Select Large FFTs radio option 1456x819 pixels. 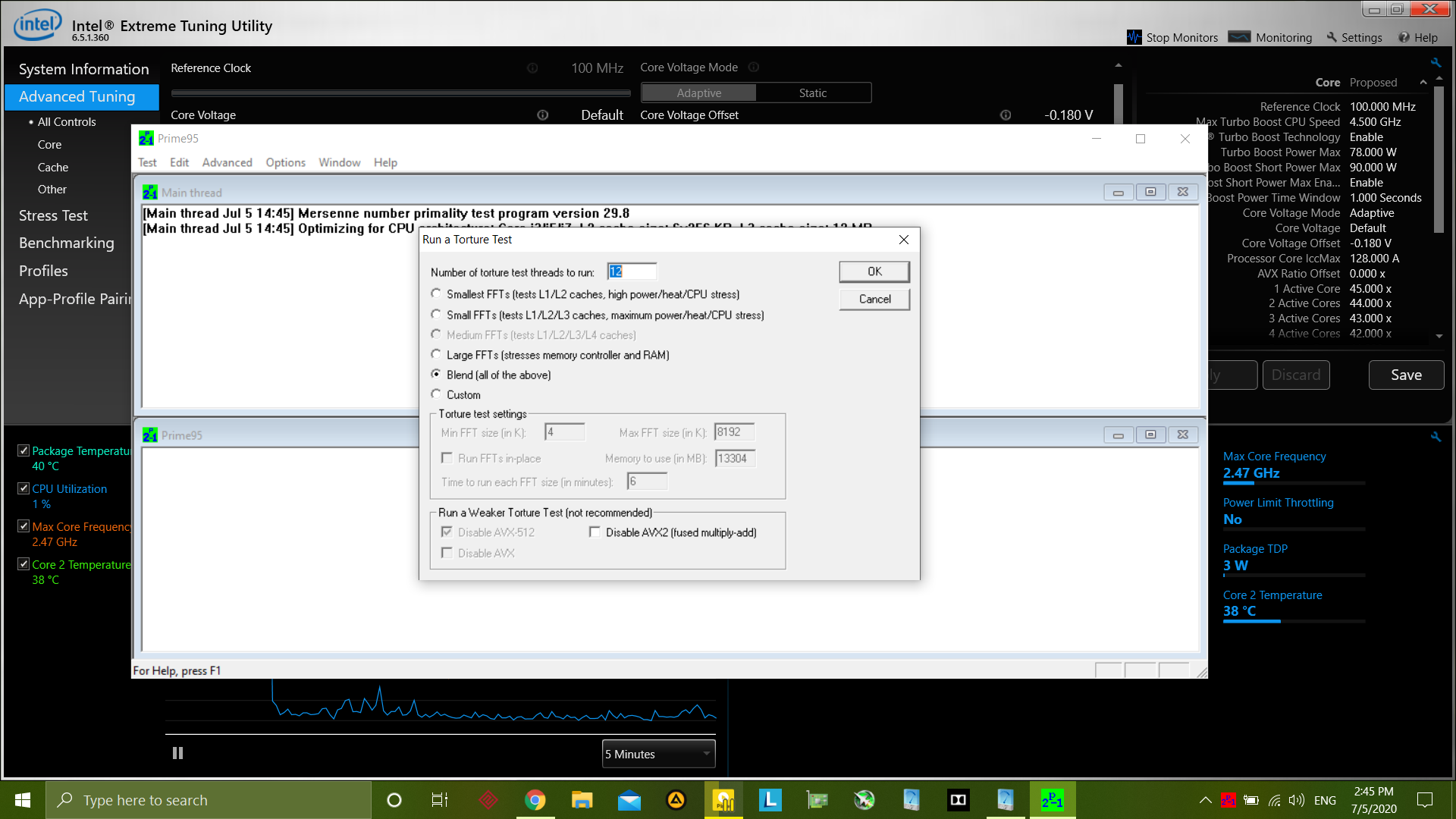tap(436, 354)
